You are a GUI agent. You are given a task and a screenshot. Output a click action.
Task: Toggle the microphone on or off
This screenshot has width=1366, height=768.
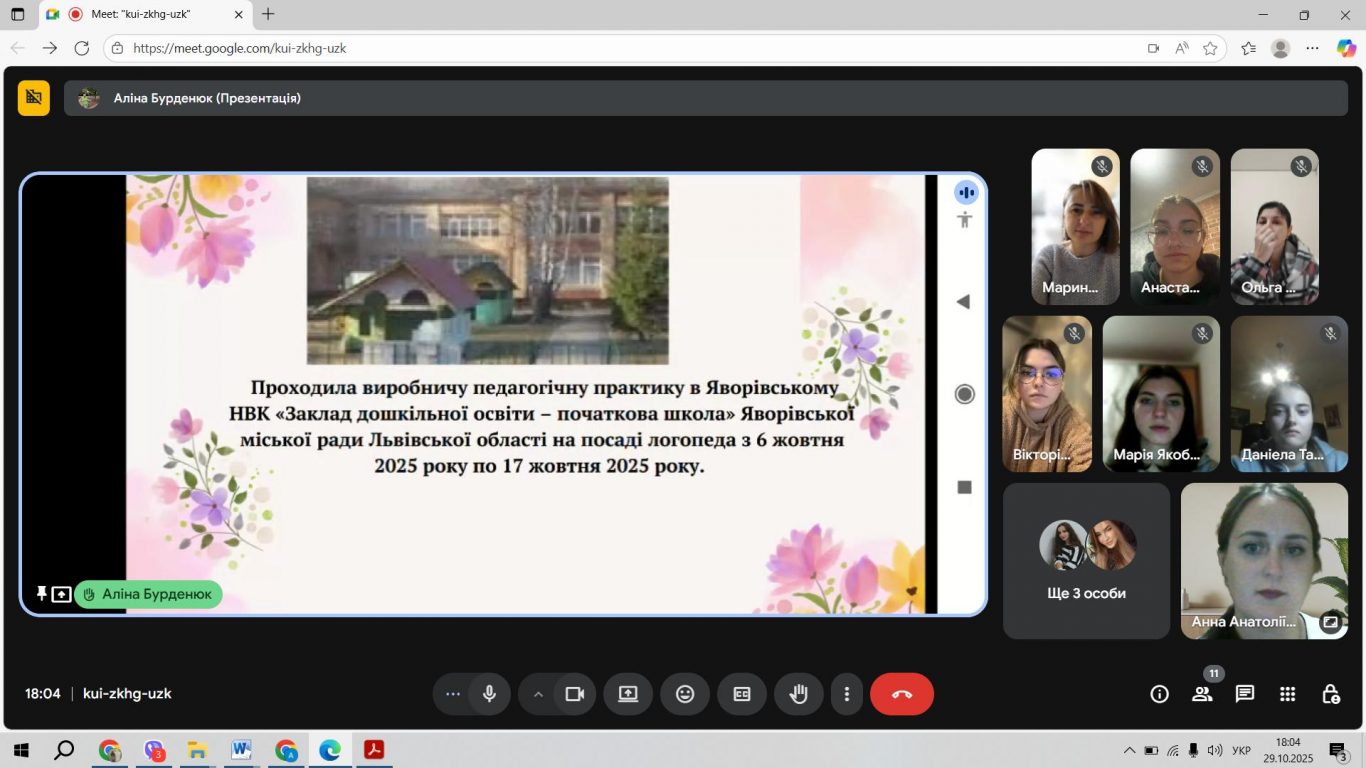coord(490,694)
